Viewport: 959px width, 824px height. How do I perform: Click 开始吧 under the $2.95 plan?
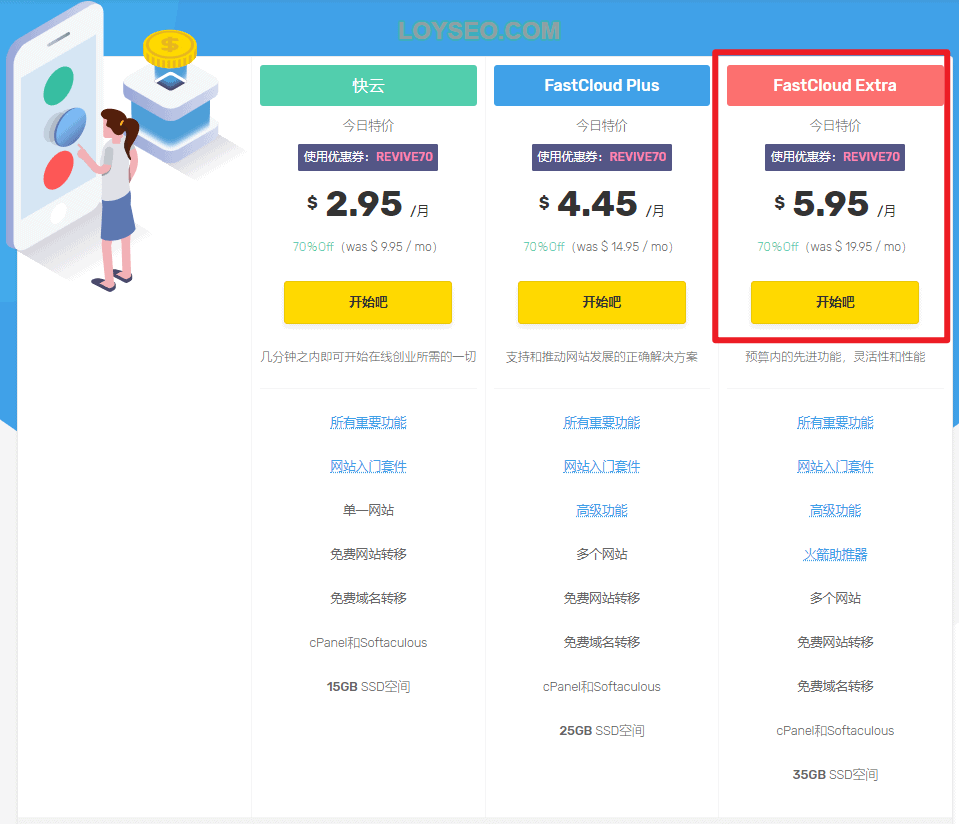point(368,302)
